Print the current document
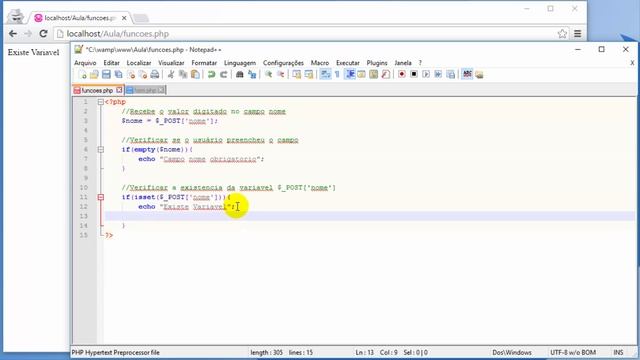This screenshot has height=360, width=640. pos(155,75)
